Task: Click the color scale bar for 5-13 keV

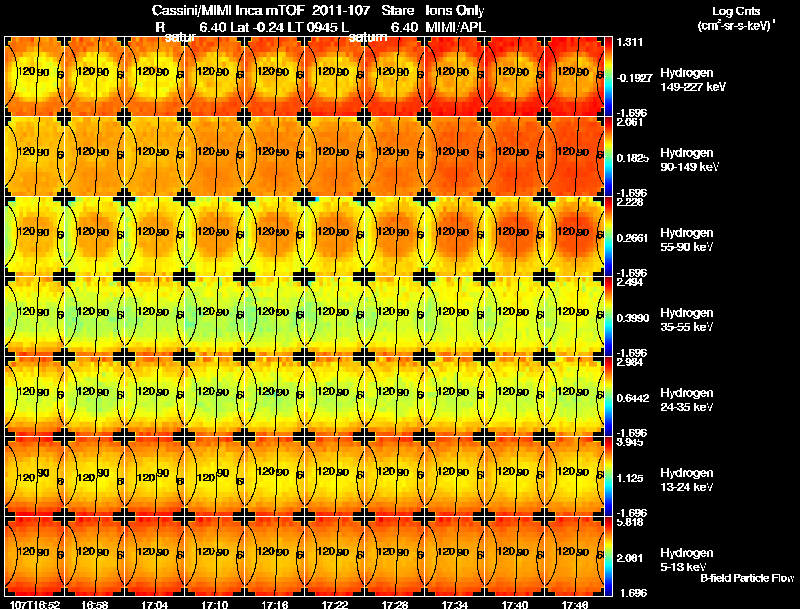Action: click(x=608, y=557)
